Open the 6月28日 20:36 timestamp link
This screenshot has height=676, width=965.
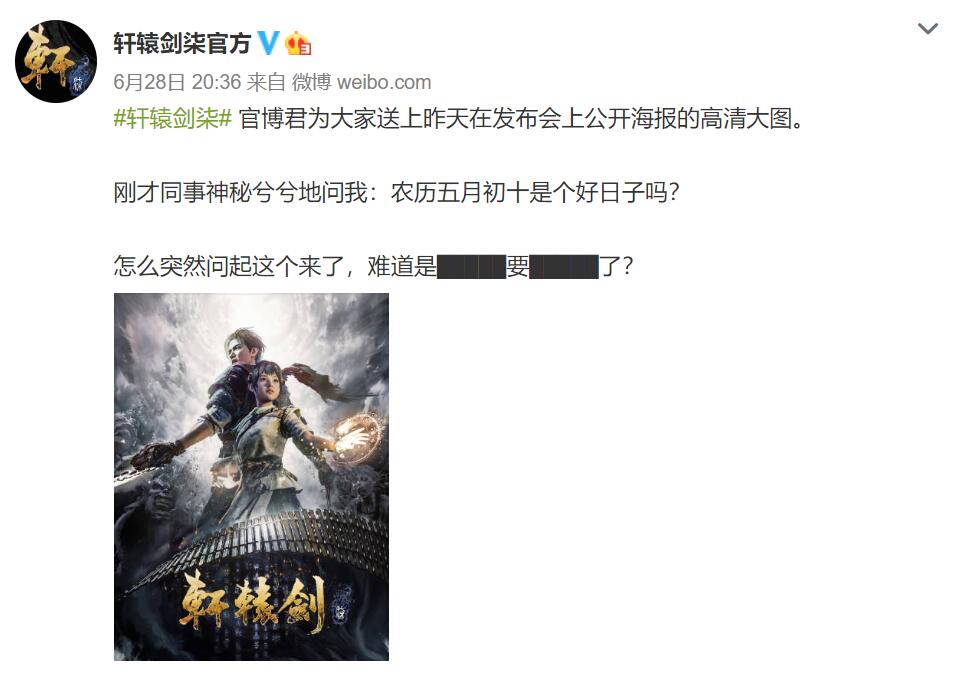tap(177, 82)
